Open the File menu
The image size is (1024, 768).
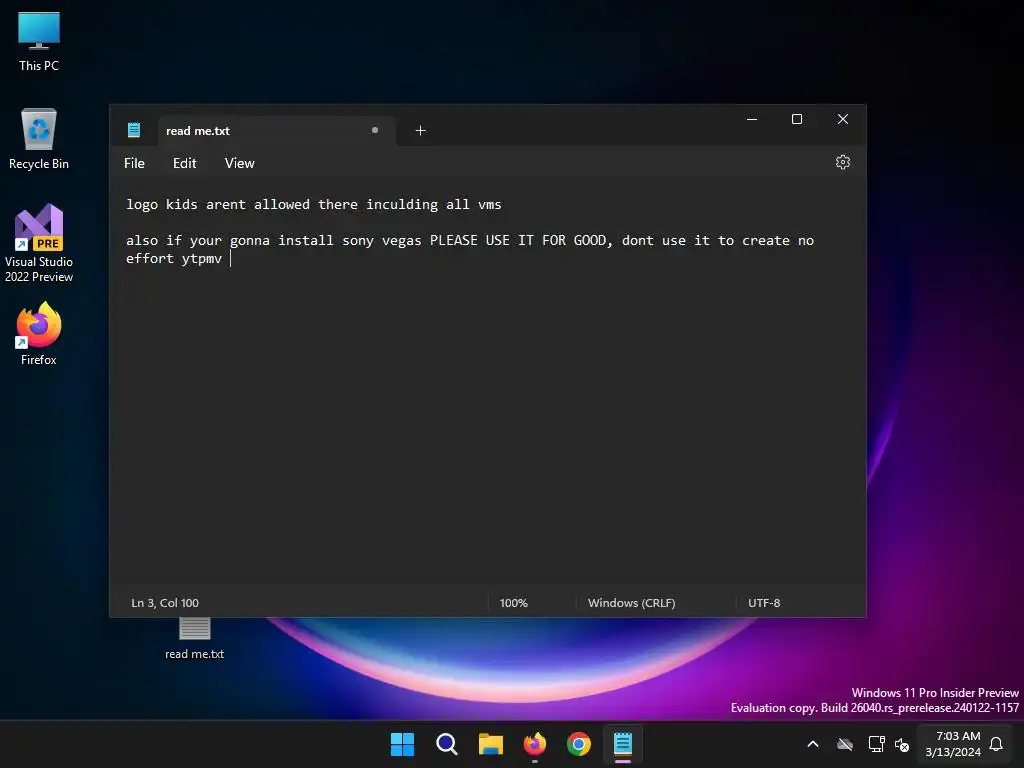tap(135, 163)
